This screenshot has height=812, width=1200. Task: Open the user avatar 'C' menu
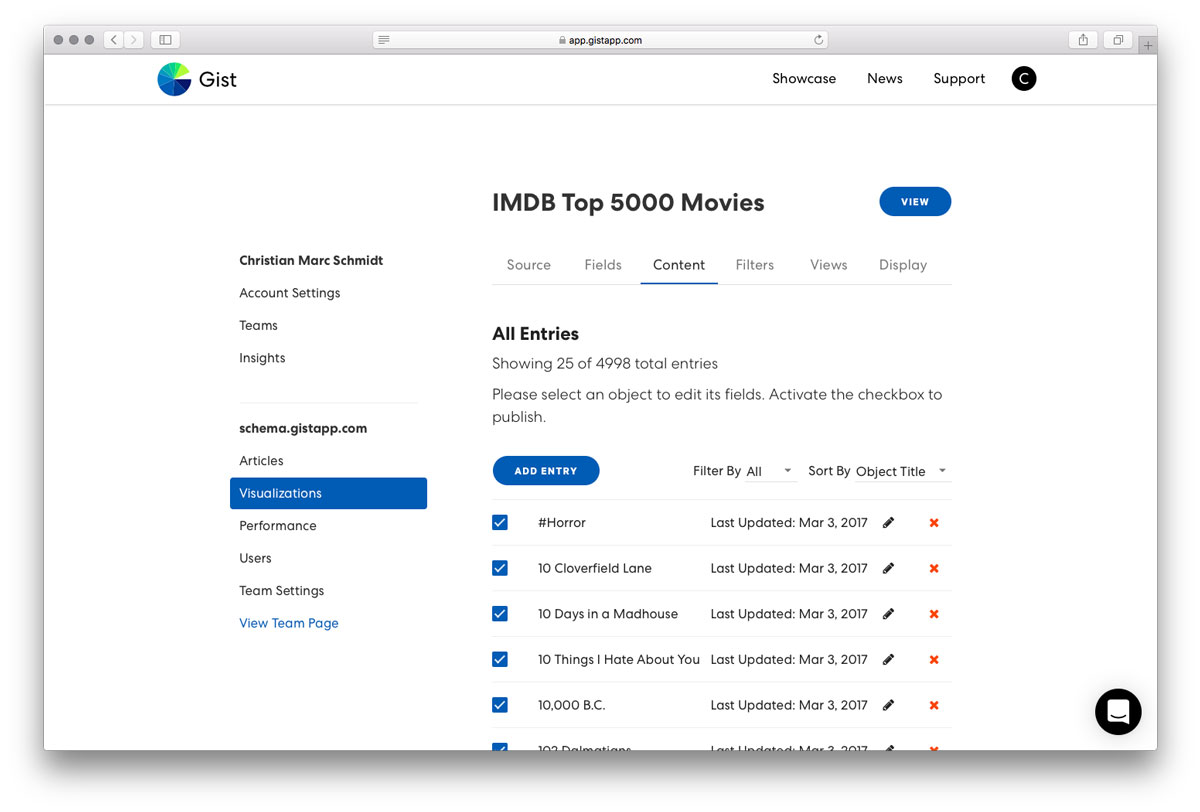tap(1024, 79)
